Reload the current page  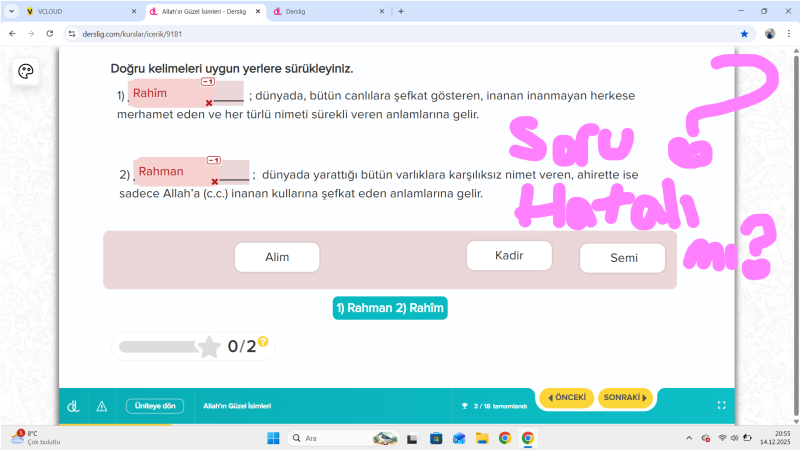click(49, 34)
